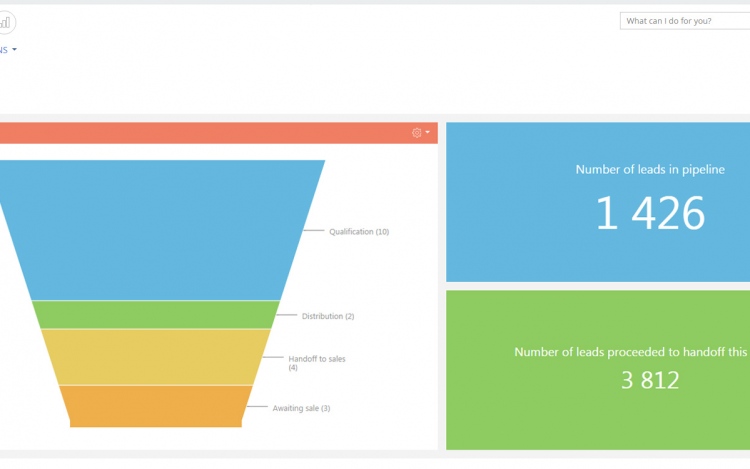Click the 'Awaiting sale (3)' label

(301, 408)
